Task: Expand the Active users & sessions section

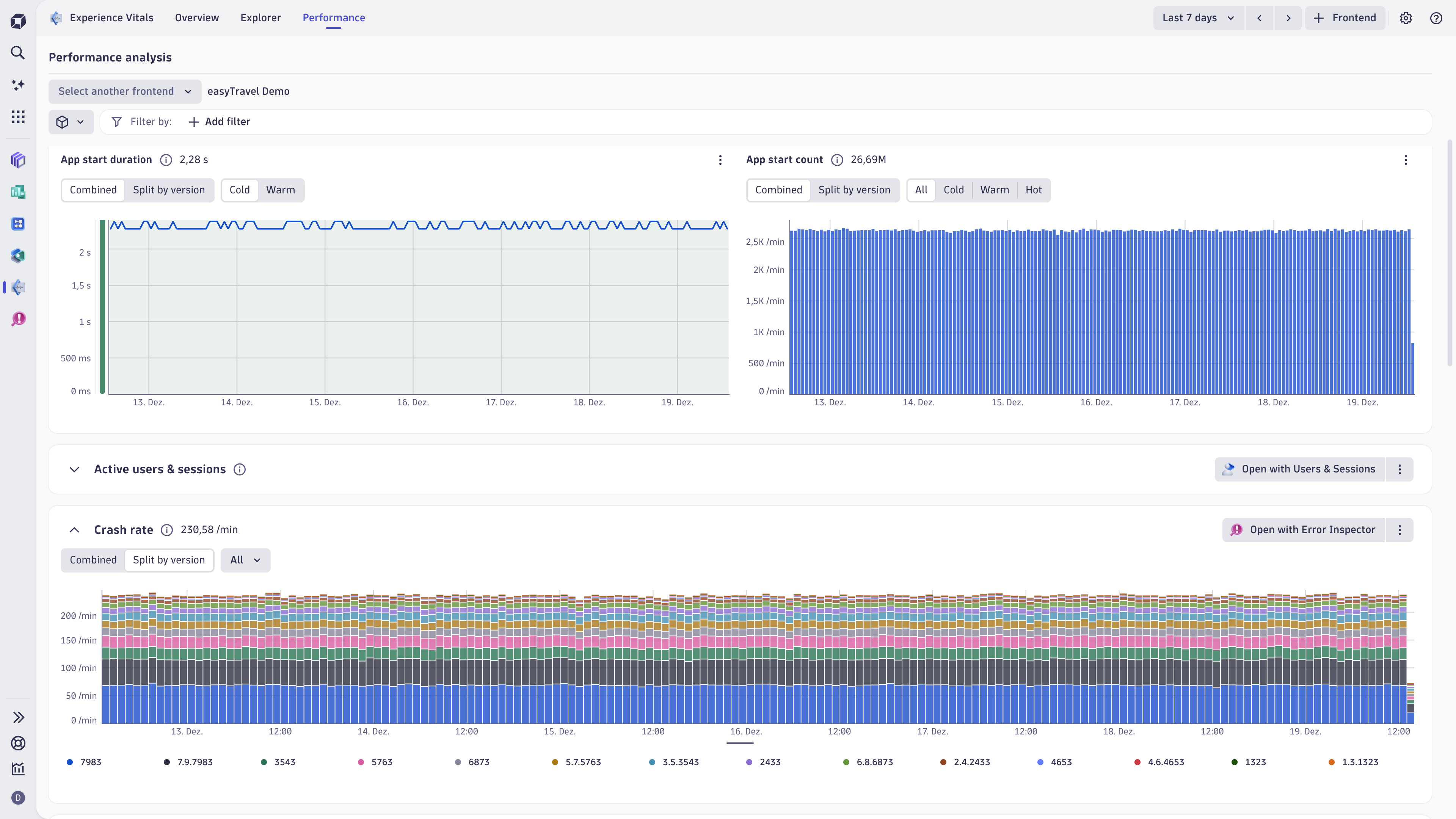Action: click(x=74, y=469)
